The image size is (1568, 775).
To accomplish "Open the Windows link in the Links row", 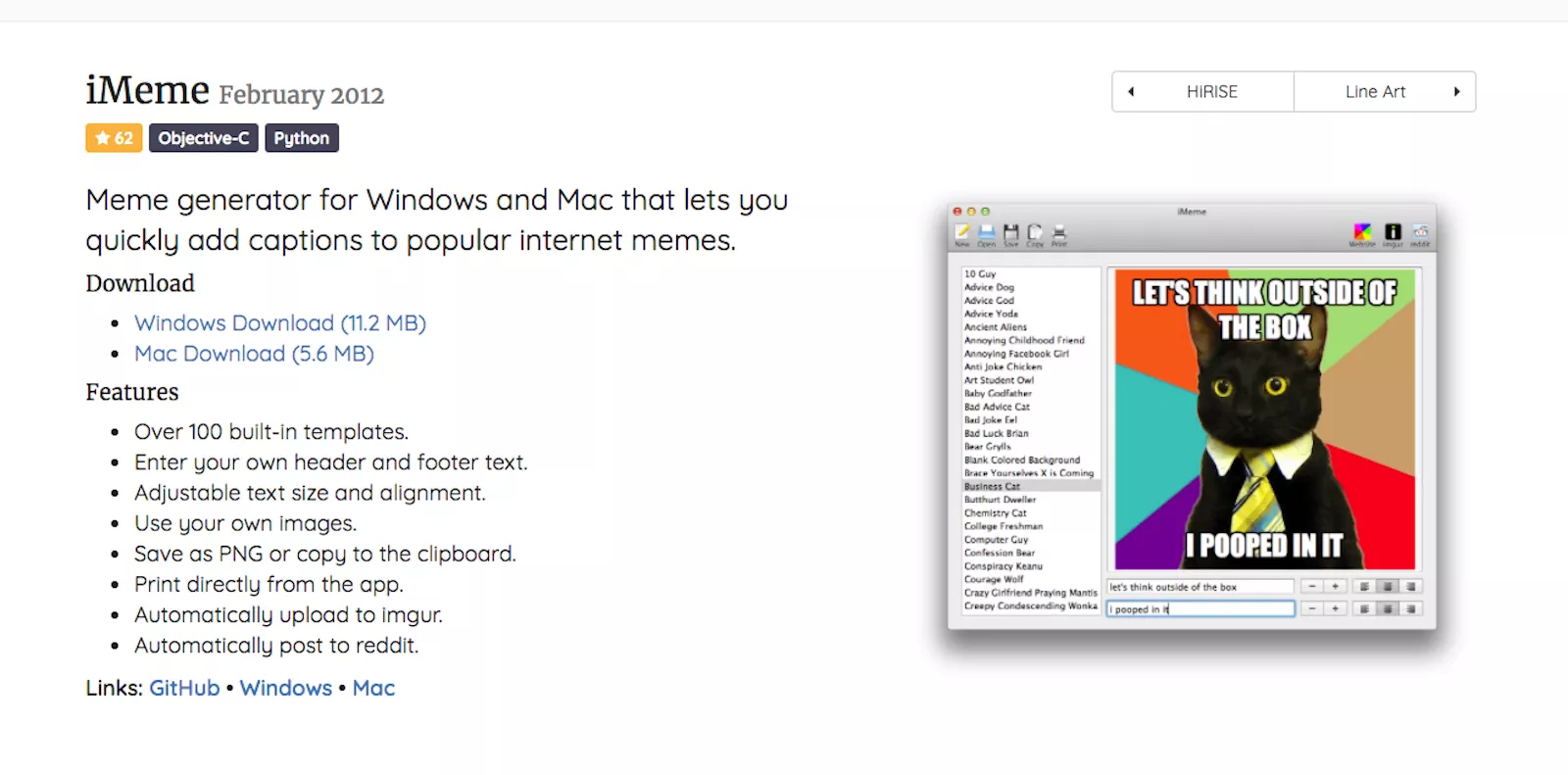I will click(286, 689).
